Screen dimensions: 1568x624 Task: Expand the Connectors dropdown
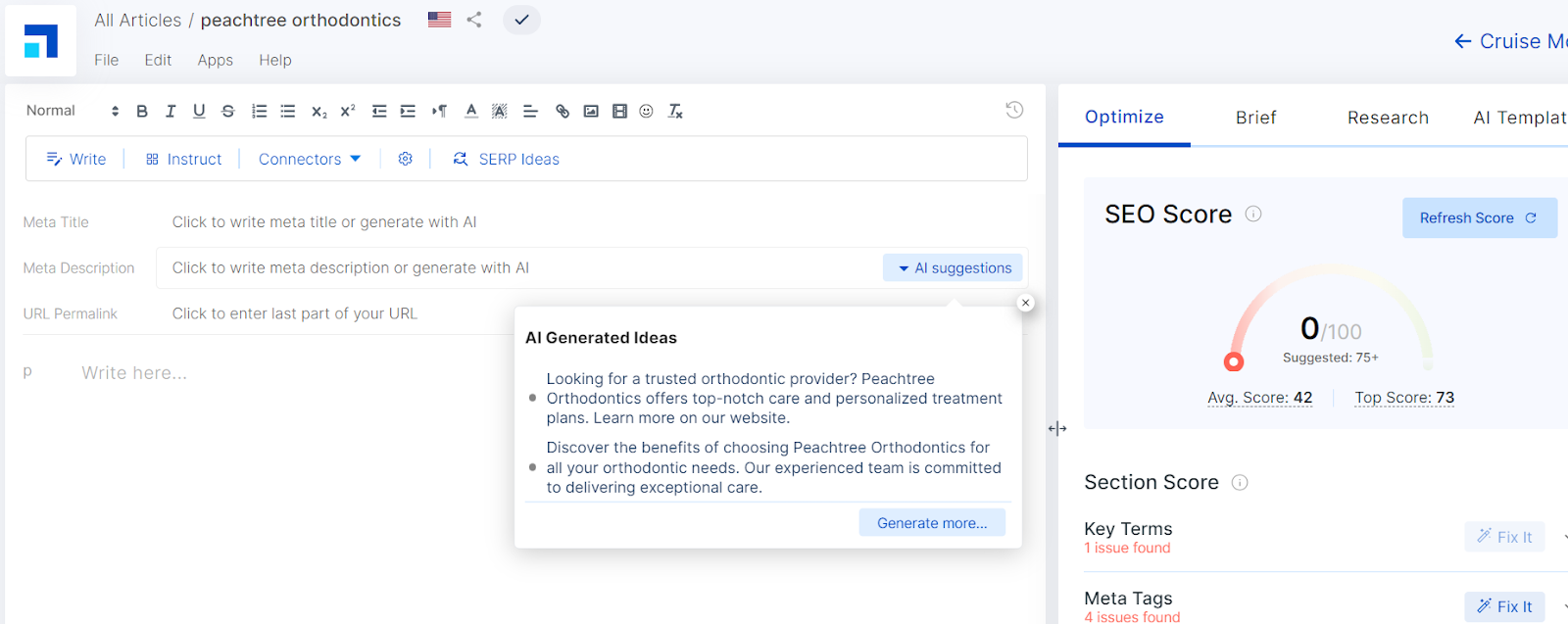point(310,159)
